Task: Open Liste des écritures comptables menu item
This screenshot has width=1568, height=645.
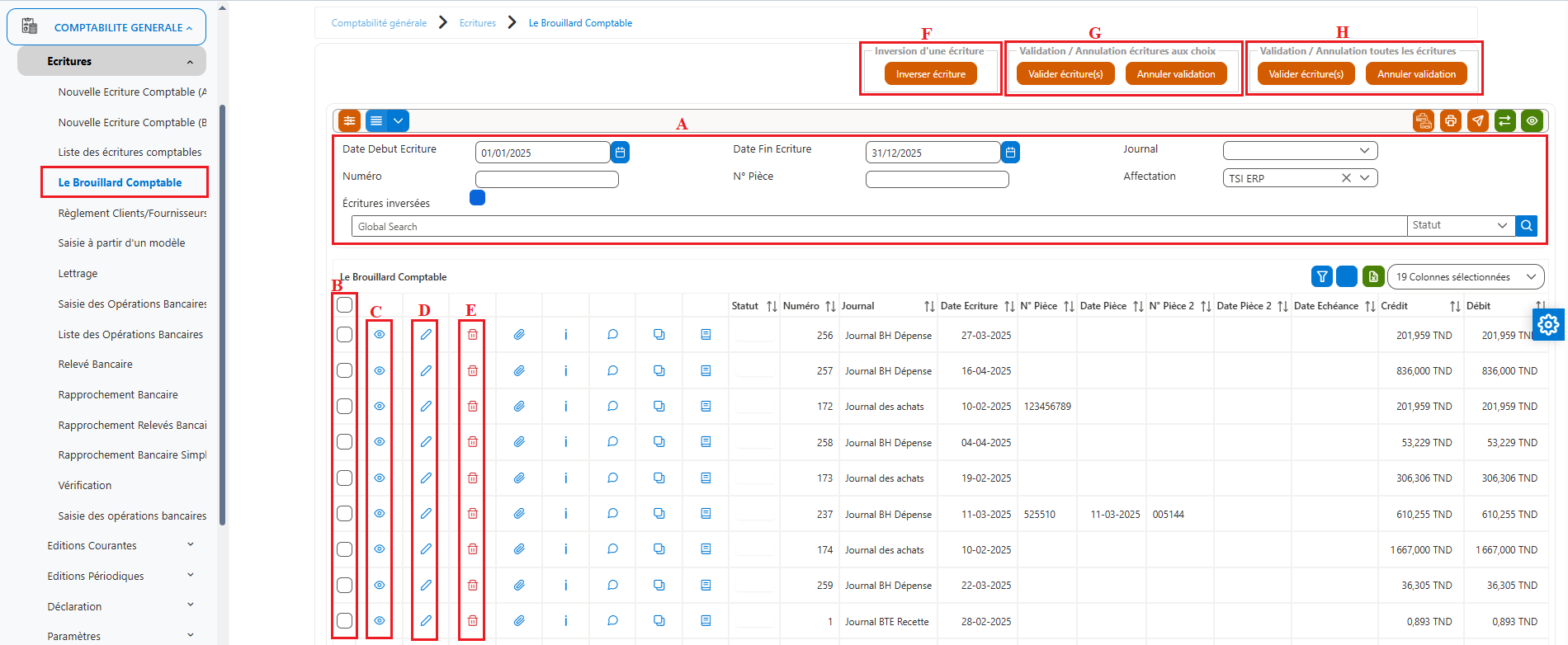Action: 130,153
